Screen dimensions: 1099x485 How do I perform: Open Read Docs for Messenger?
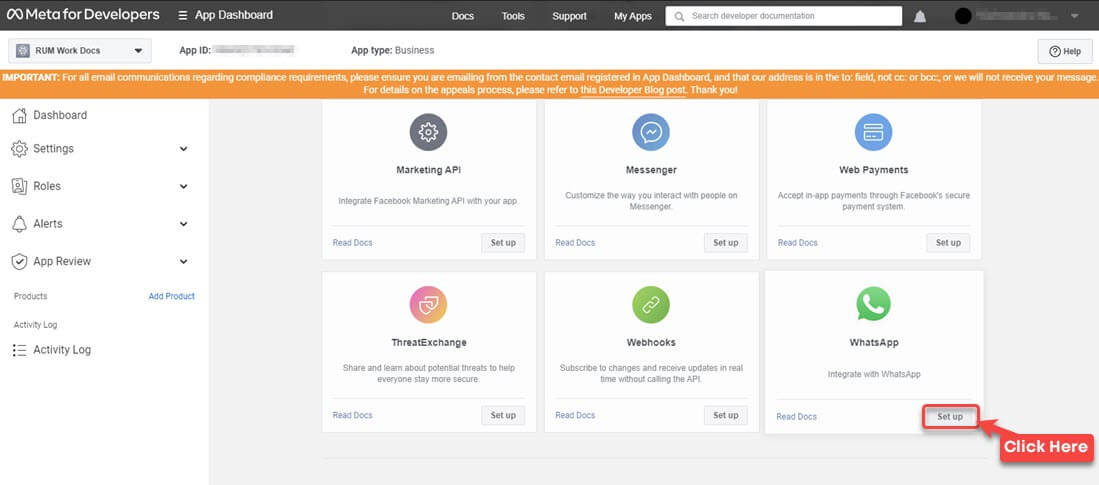tap(575, 242)
